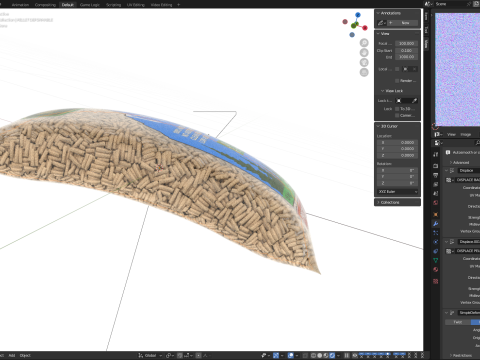
Task: Switch to the Compositing workspace tab
Action: tap(45, 5)
